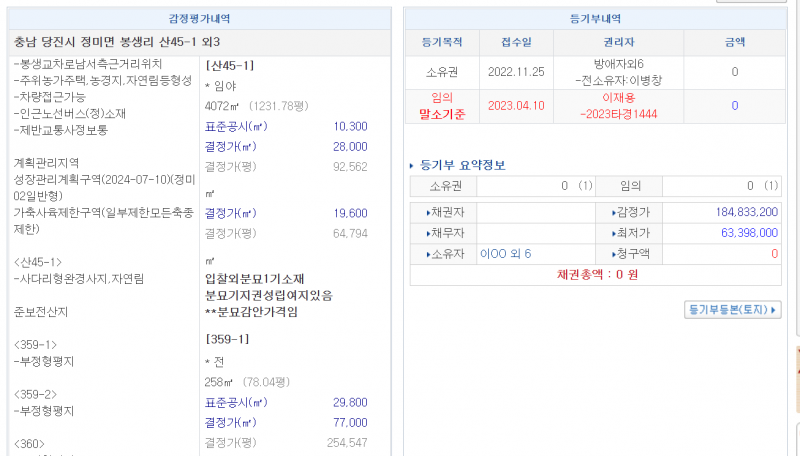800x456 pixels.
Task: Click the [359-1] parcel heading
Action: tap(227, 339)
